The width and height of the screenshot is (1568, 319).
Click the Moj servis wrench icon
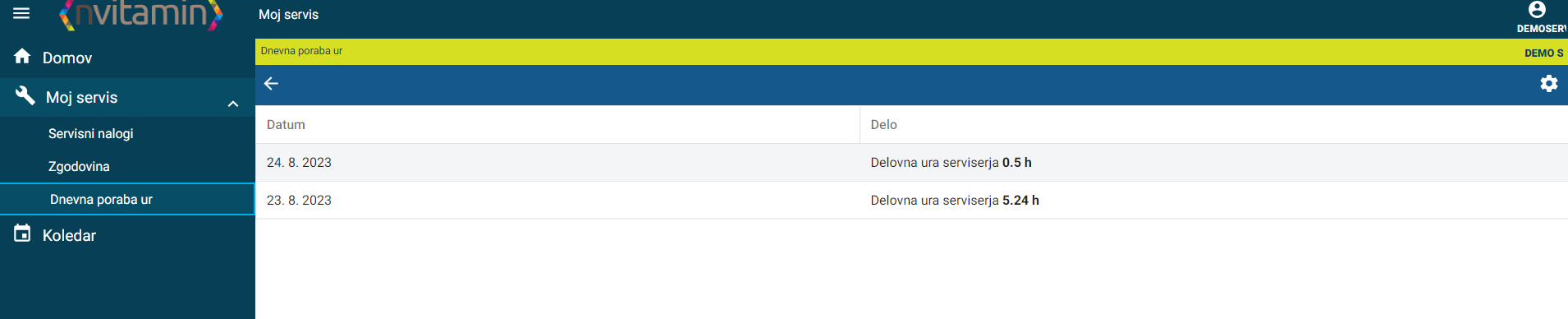[25, 95]
